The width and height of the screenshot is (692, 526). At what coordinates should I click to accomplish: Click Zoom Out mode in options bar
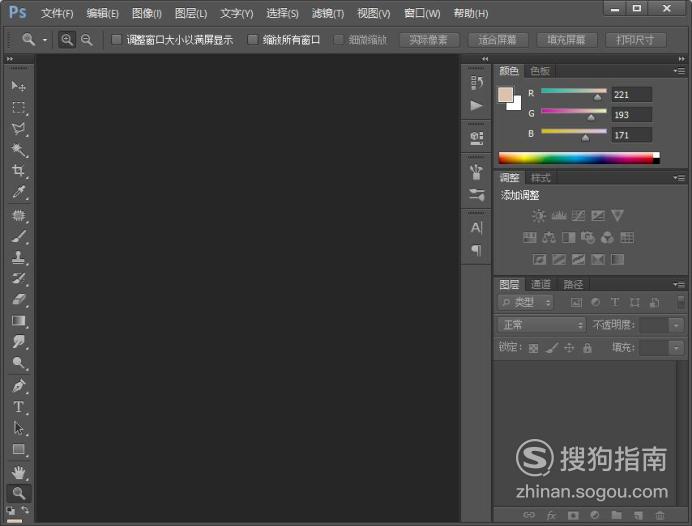86,40
